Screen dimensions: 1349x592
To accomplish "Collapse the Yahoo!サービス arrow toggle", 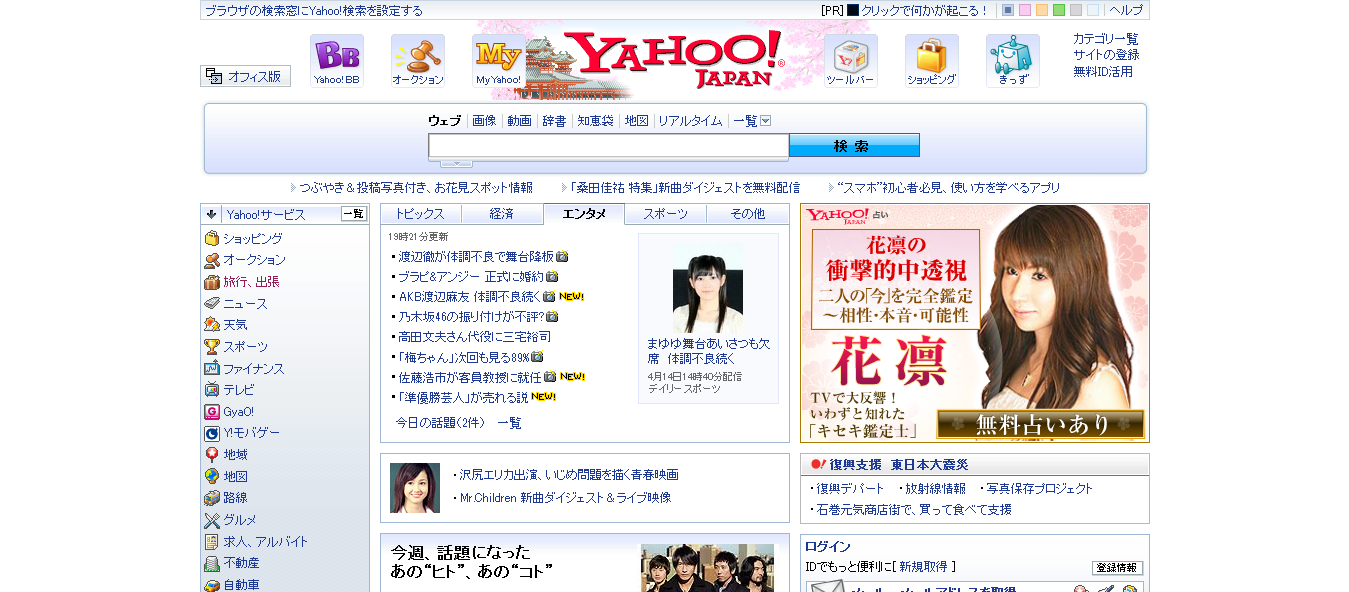I will point(212,214).
